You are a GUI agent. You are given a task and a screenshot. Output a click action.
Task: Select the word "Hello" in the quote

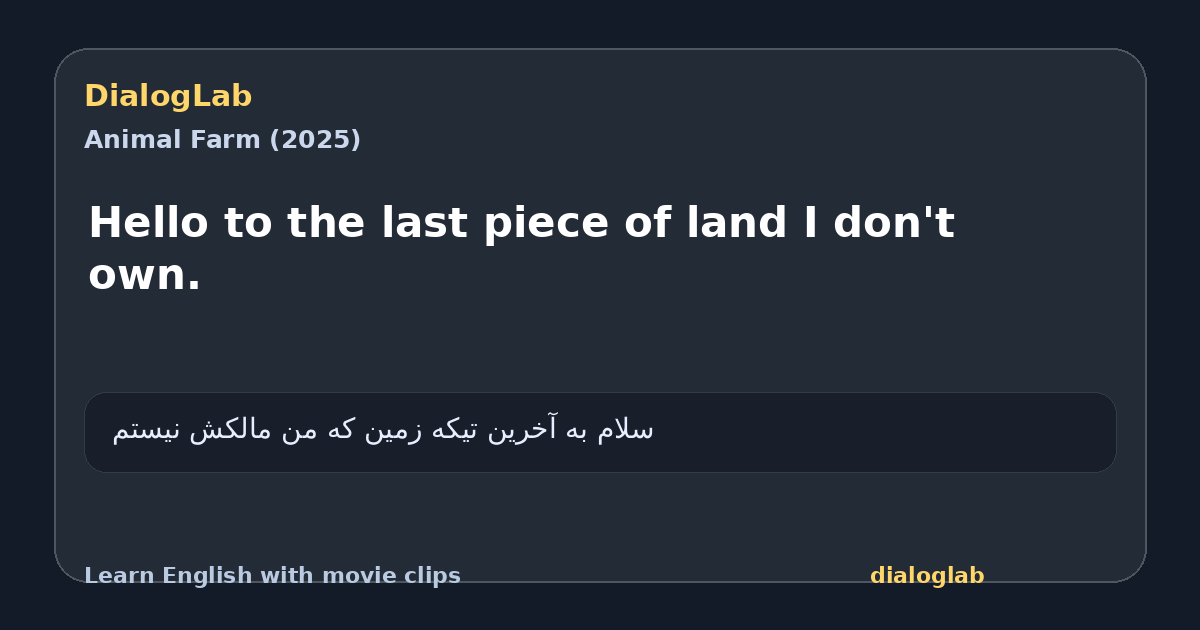point(149,222)
